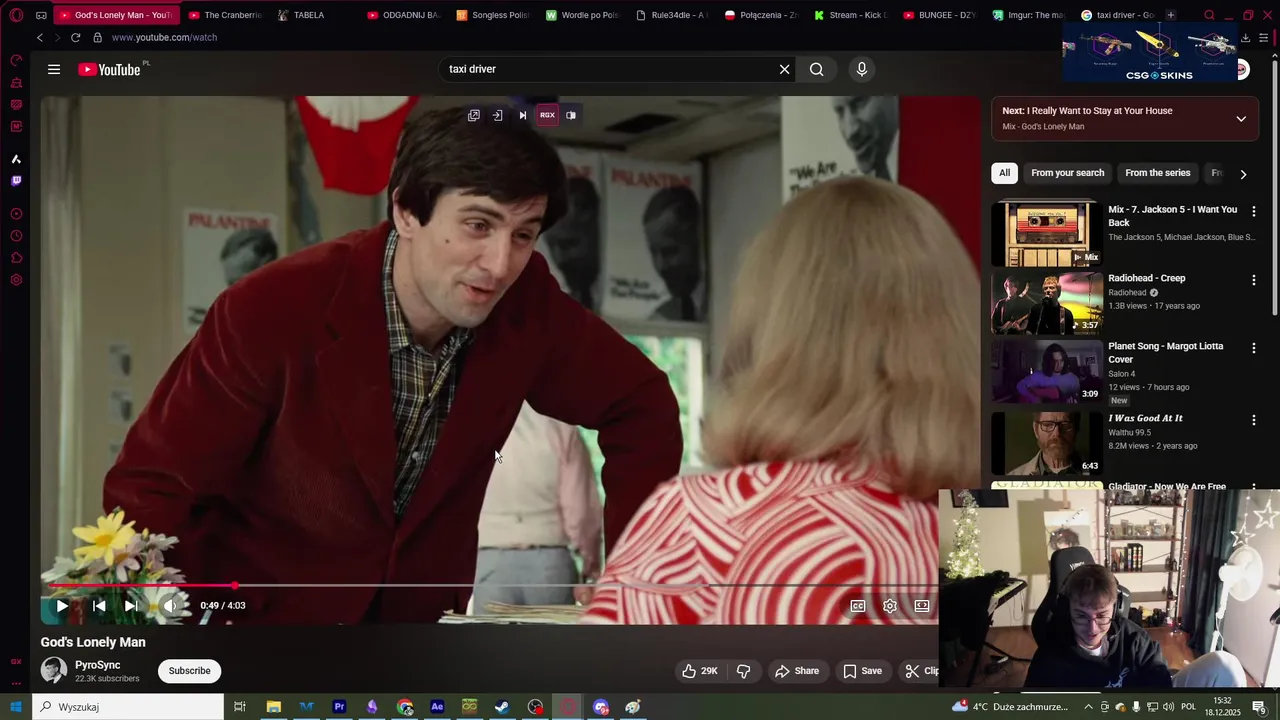
Task: Show more filter chips with right arrow
Action: [1243, 174]
